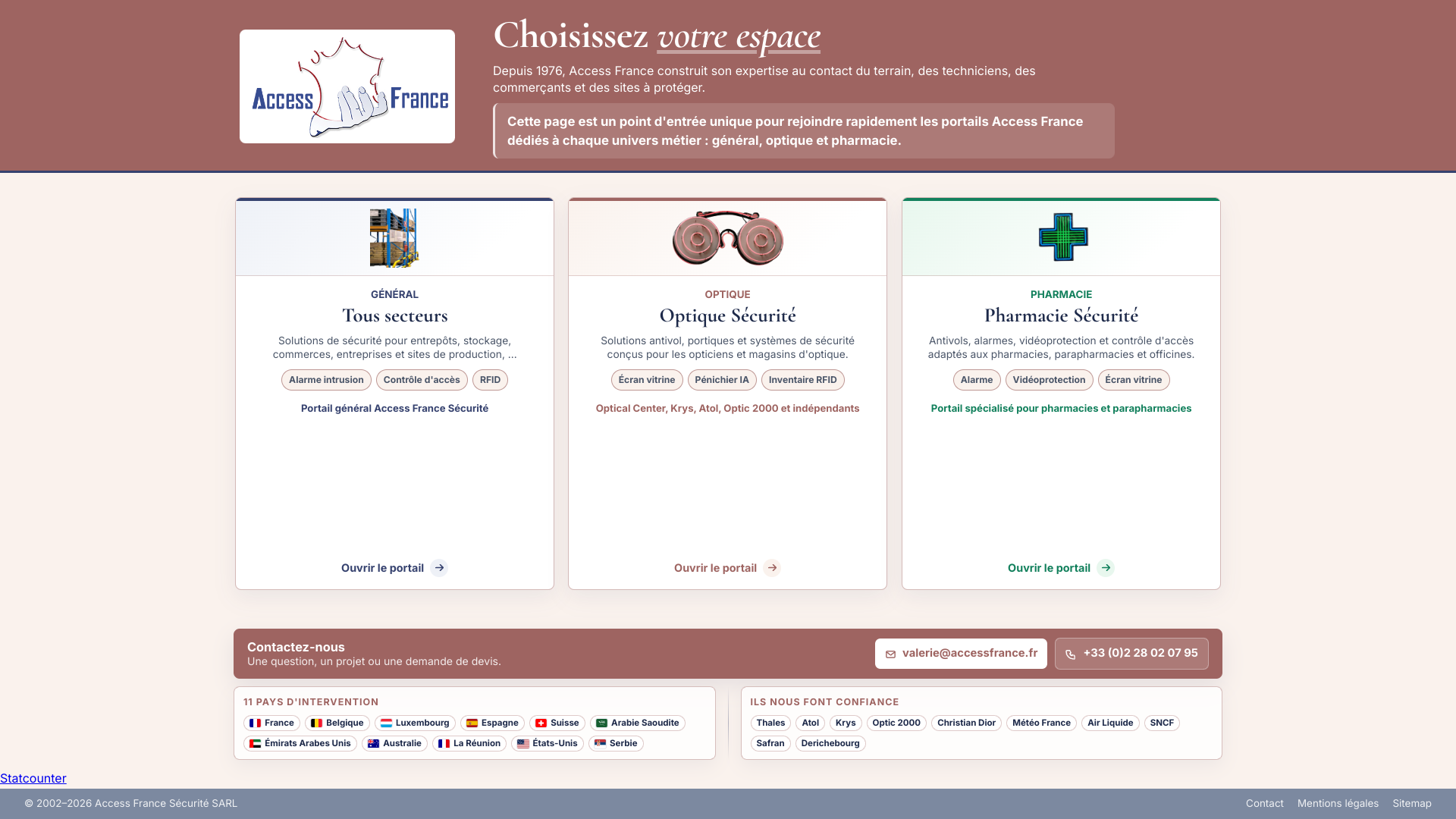1456x819 pixels.
Task: Go to Contact in the footer
Action: (x=1265, y=804)
